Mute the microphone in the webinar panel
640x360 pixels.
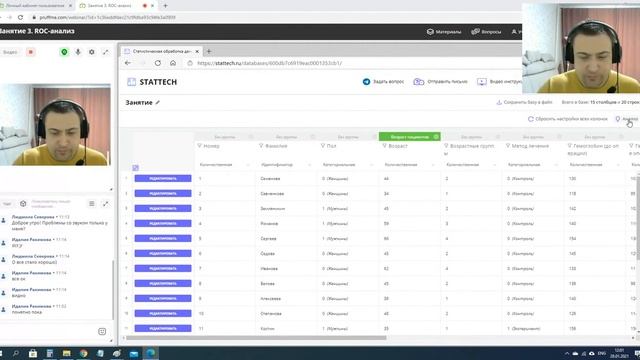coord(78,52)
